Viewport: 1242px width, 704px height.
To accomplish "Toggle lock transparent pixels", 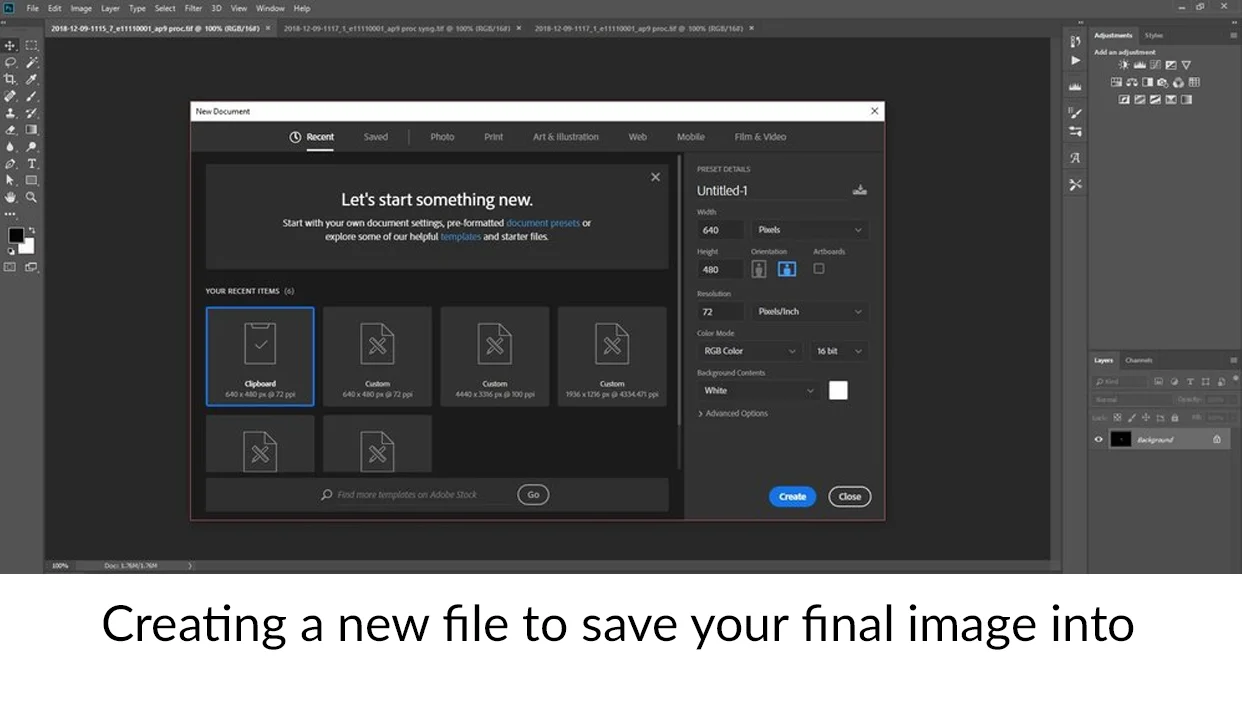I will pos(1117,418).
